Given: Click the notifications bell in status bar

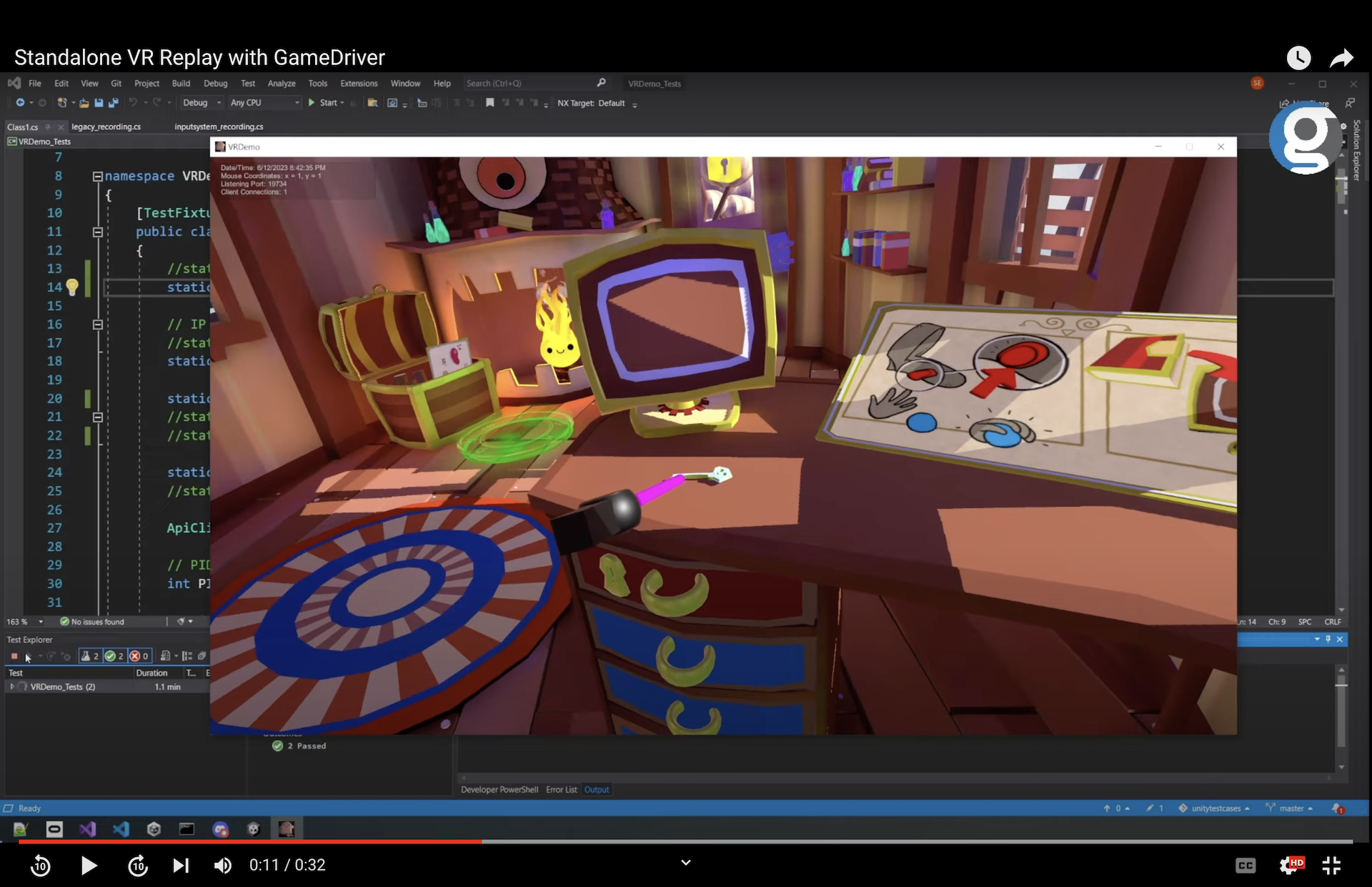Looking at the screenshot, I should point(1338,808).
